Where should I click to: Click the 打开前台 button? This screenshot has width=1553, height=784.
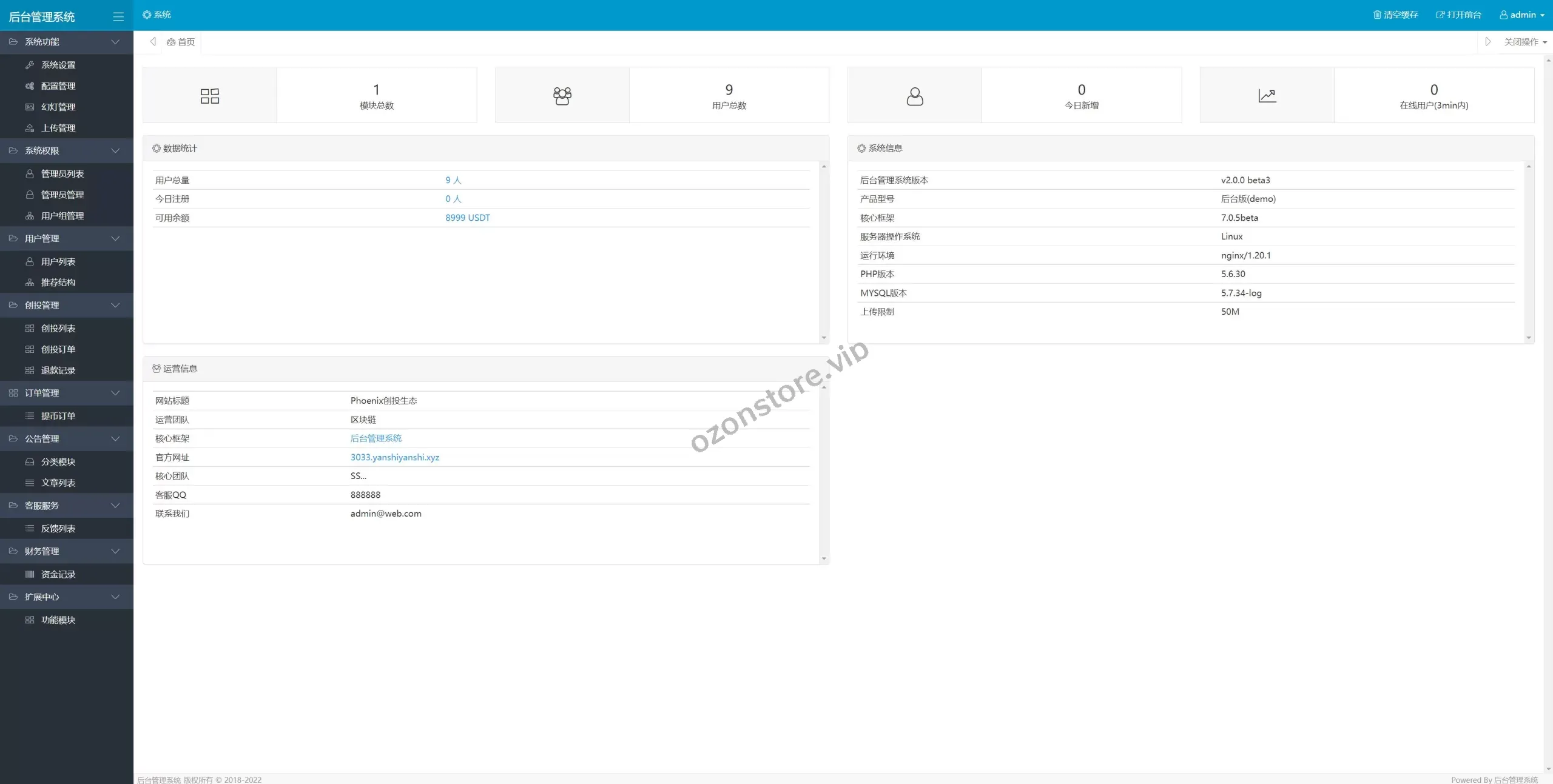coord(1459,15)
